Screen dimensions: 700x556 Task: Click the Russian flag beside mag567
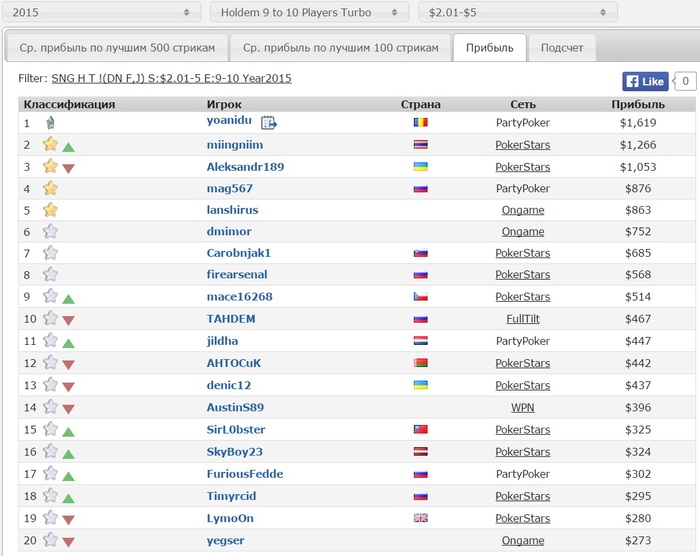[420, 189]
